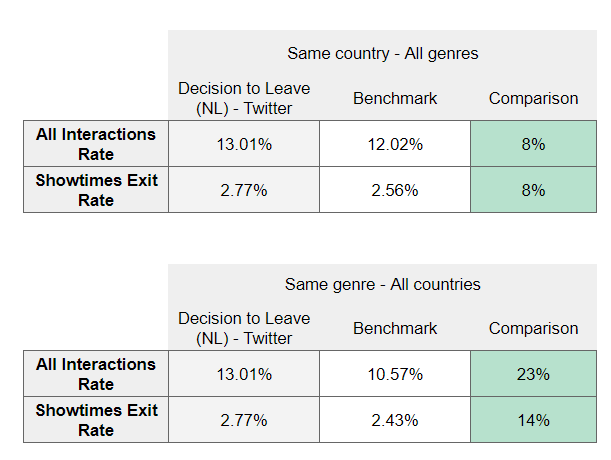Click top table 'All Interactions Rate' row label

[96, 144]
